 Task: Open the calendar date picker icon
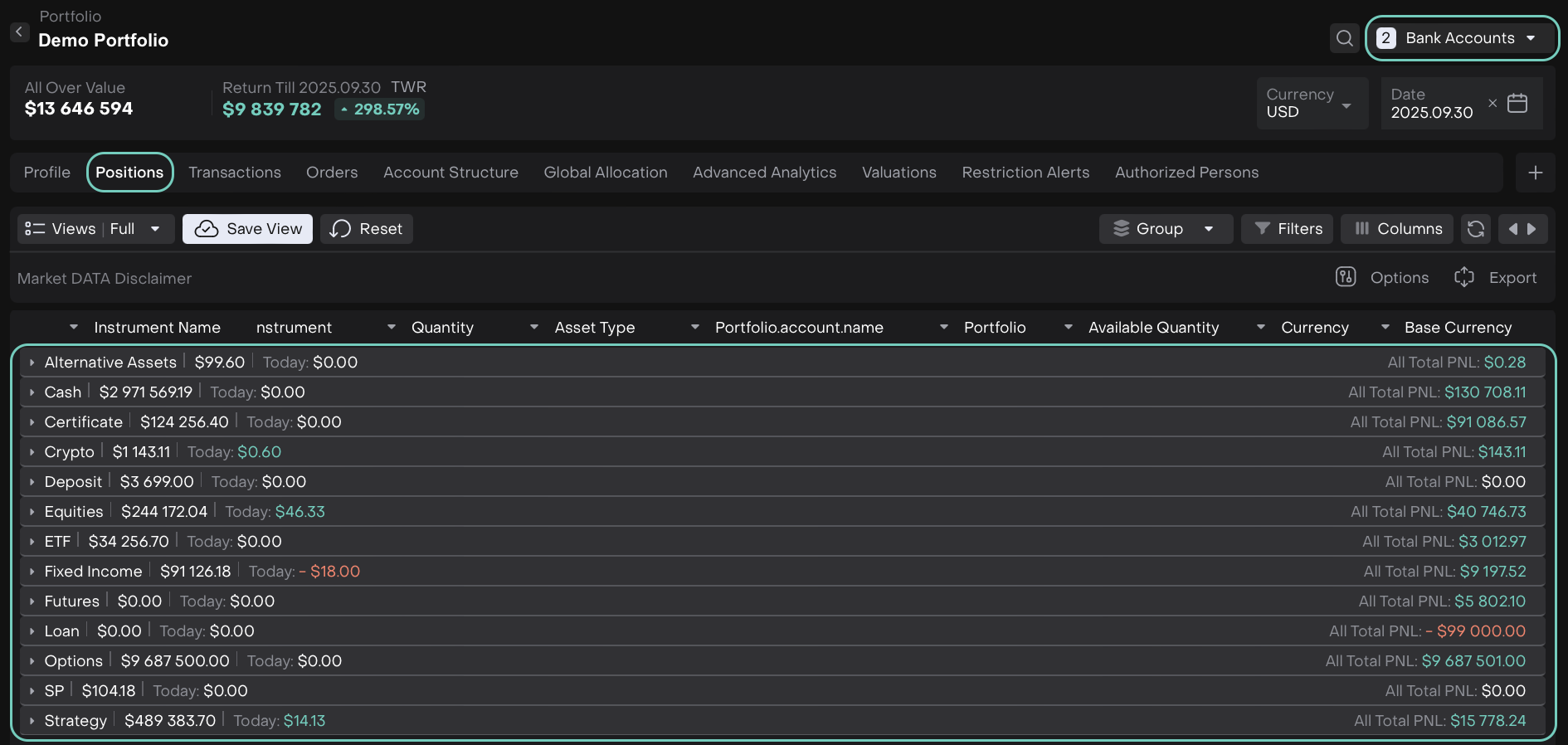pyautogui.click(x=1517, y=104)
